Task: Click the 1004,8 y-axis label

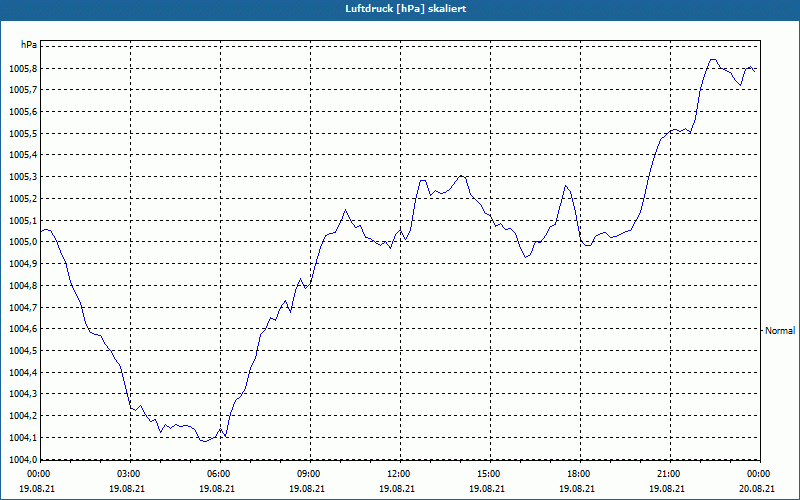Action: (x=23, y=286)
